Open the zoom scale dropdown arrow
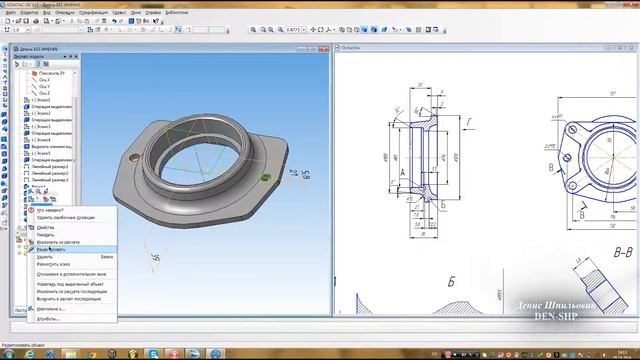Screen dimensions: 640x360 click(x=304, y=30)
